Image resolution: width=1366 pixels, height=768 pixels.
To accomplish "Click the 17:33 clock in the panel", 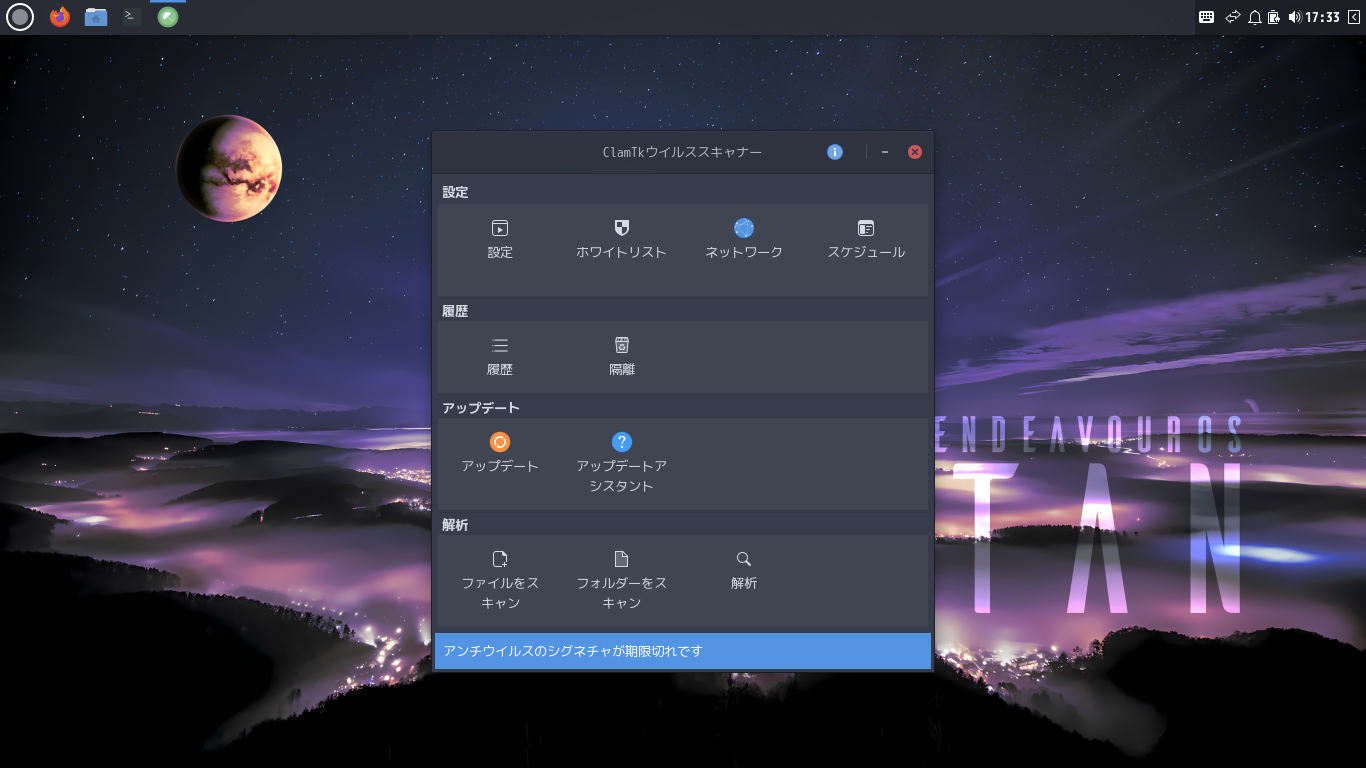I will (x=1322, y=17).
